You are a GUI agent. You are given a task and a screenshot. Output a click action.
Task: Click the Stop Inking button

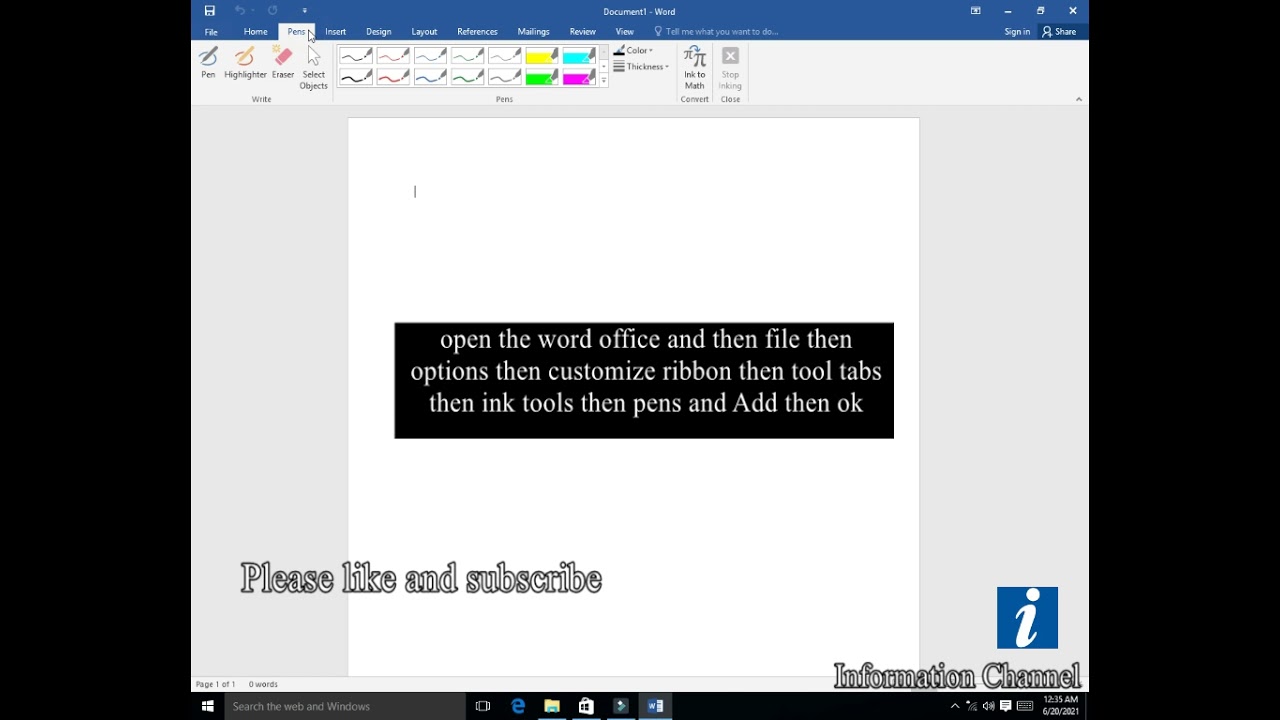[730, 68]
